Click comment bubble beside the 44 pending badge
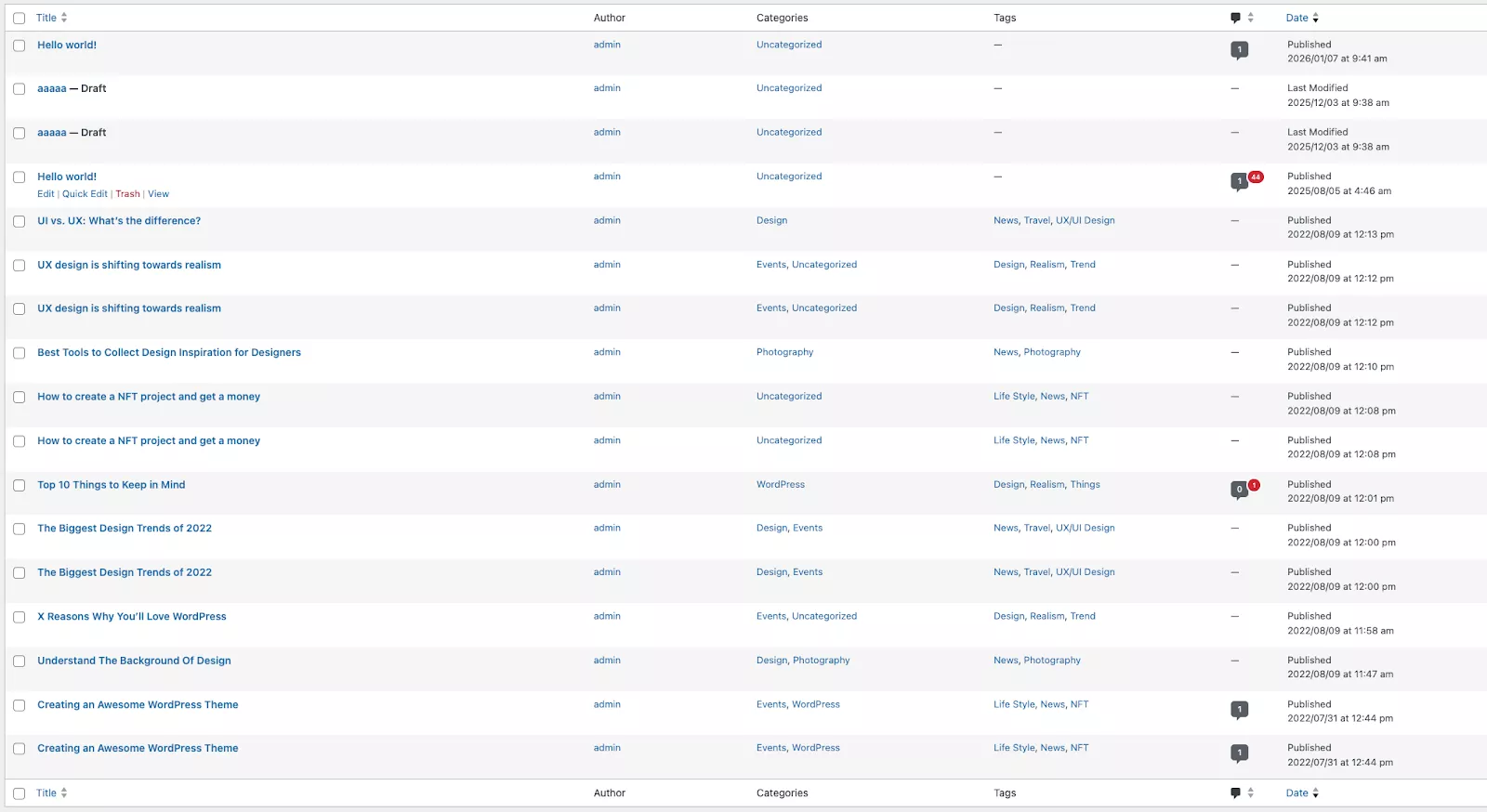This screenshot has width=1487, height=812. (1239, 181)
